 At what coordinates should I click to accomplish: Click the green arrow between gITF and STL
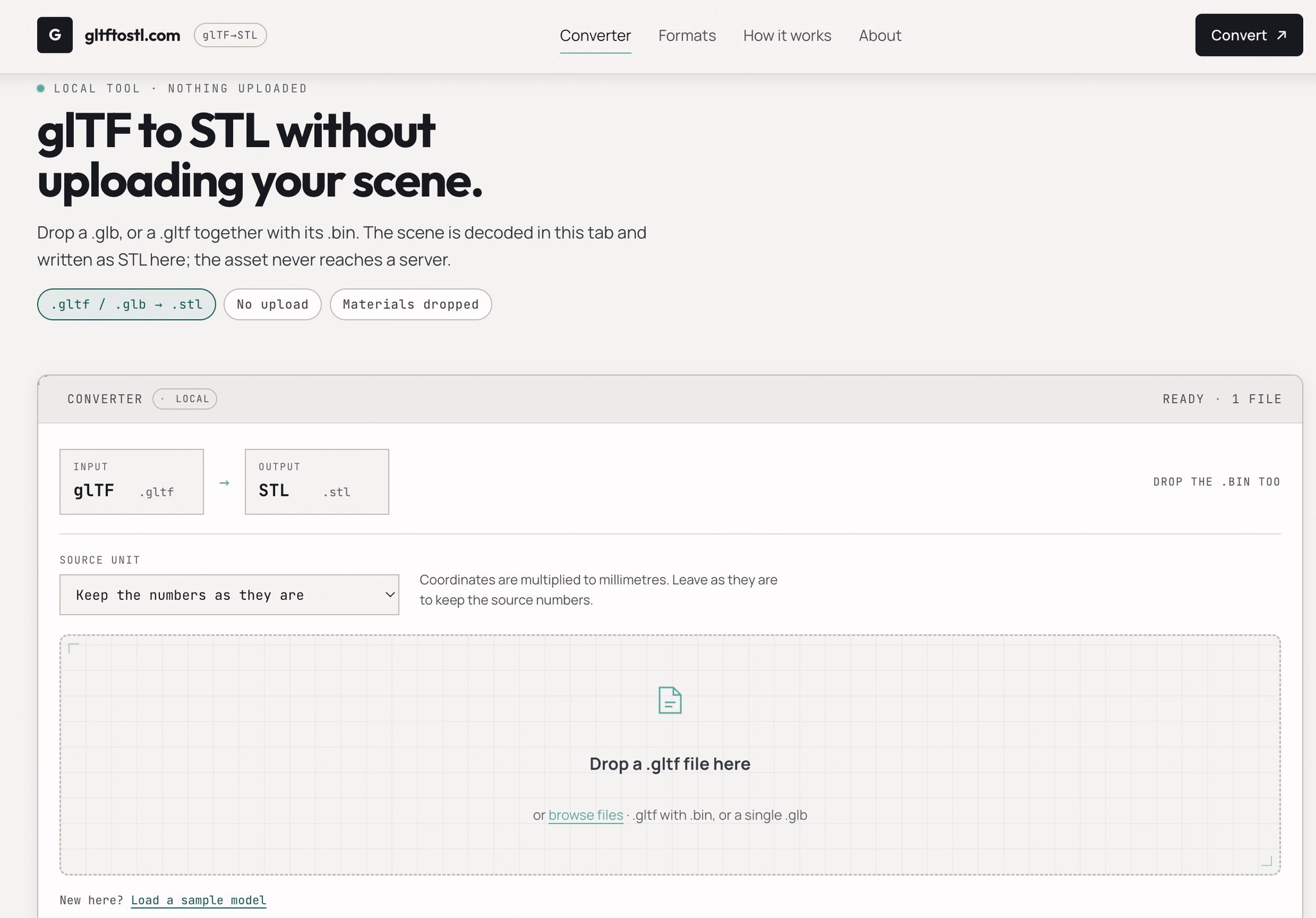point(224,482)
